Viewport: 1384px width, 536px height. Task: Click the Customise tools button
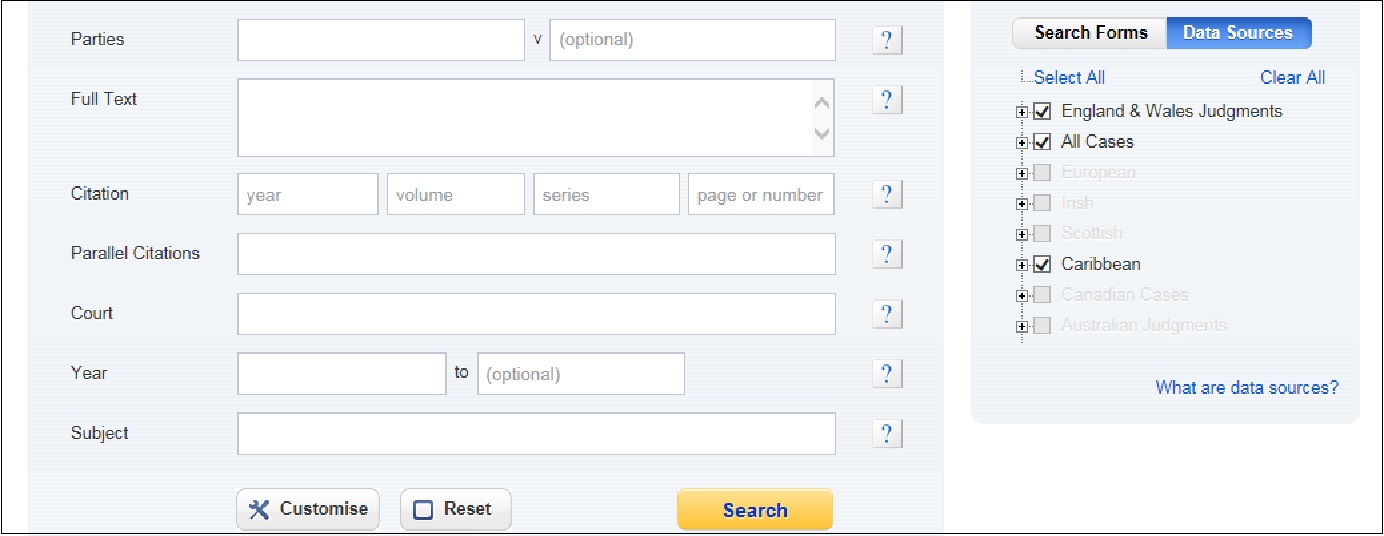coord(308,510)
